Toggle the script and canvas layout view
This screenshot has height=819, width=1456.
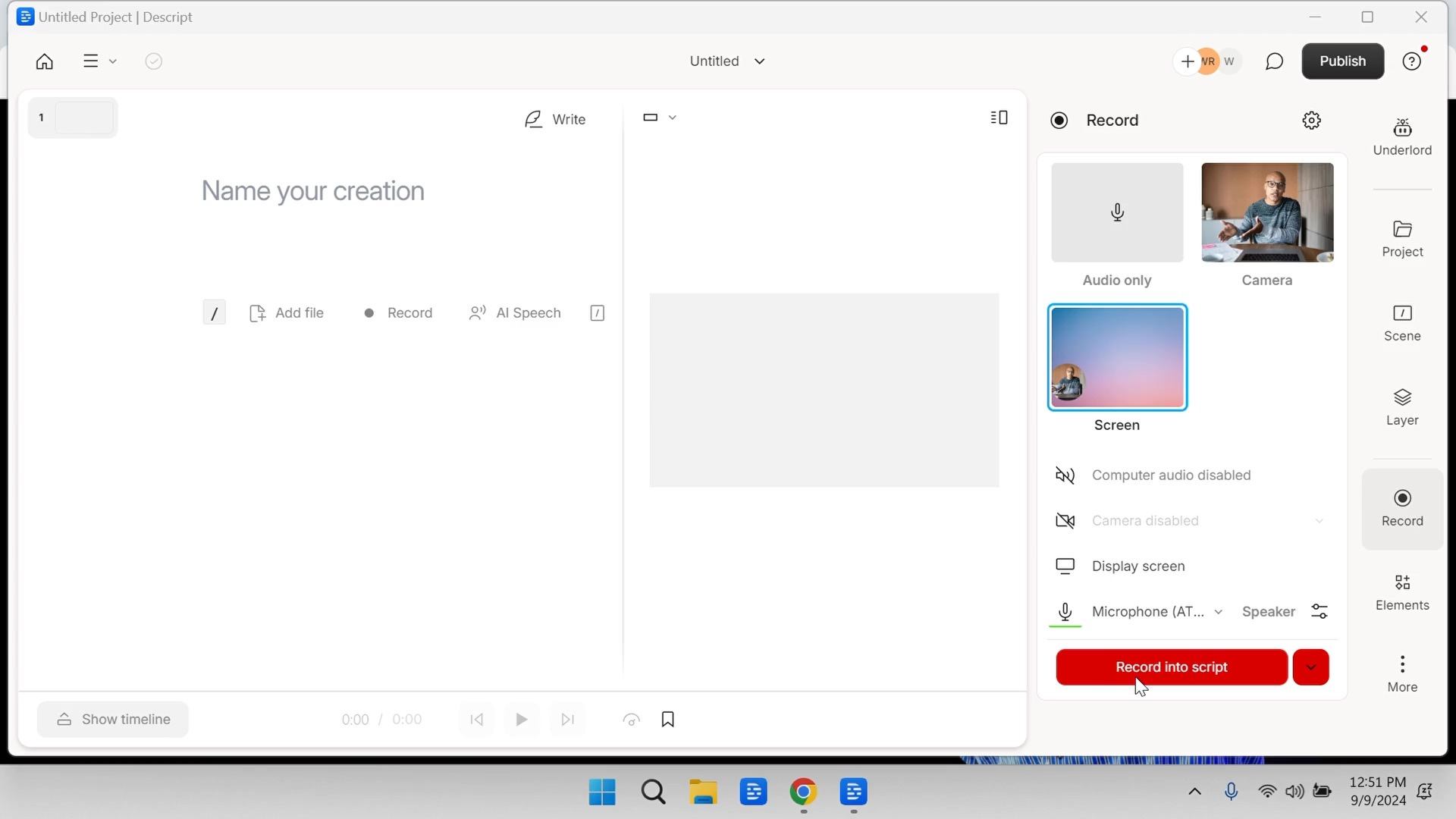click(x=999, y=118)
